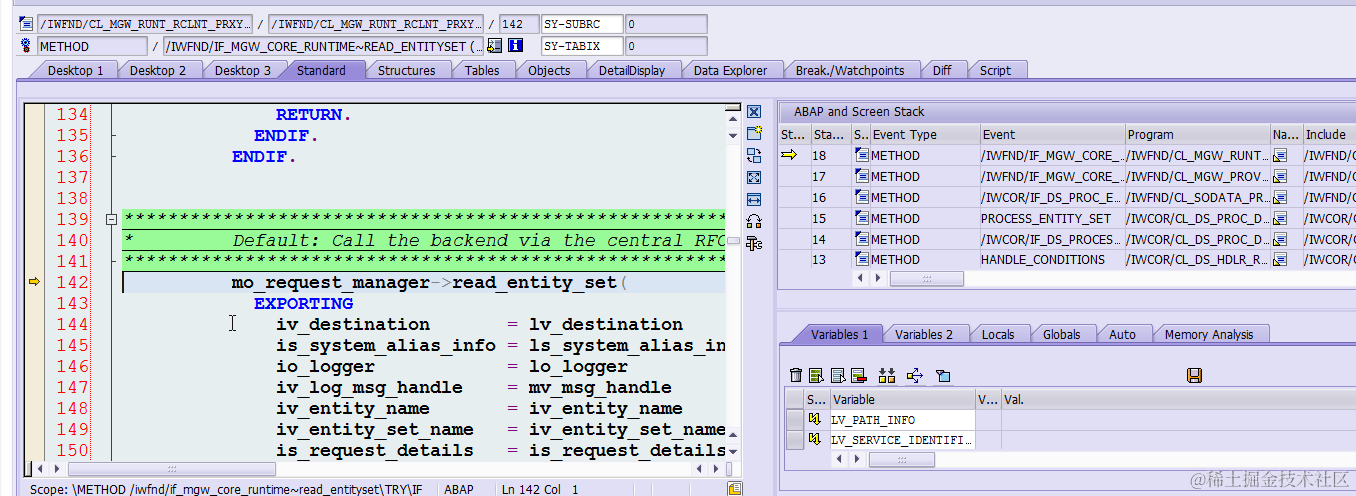
Task: Click the trash can icon in Variables toolbar
Action: (796, 375)
